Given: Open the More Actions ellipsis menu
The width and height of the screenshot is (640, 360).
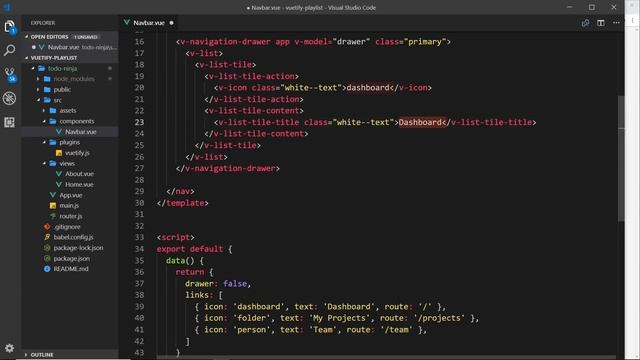Looking at the screenshot, I should [616, 23].
